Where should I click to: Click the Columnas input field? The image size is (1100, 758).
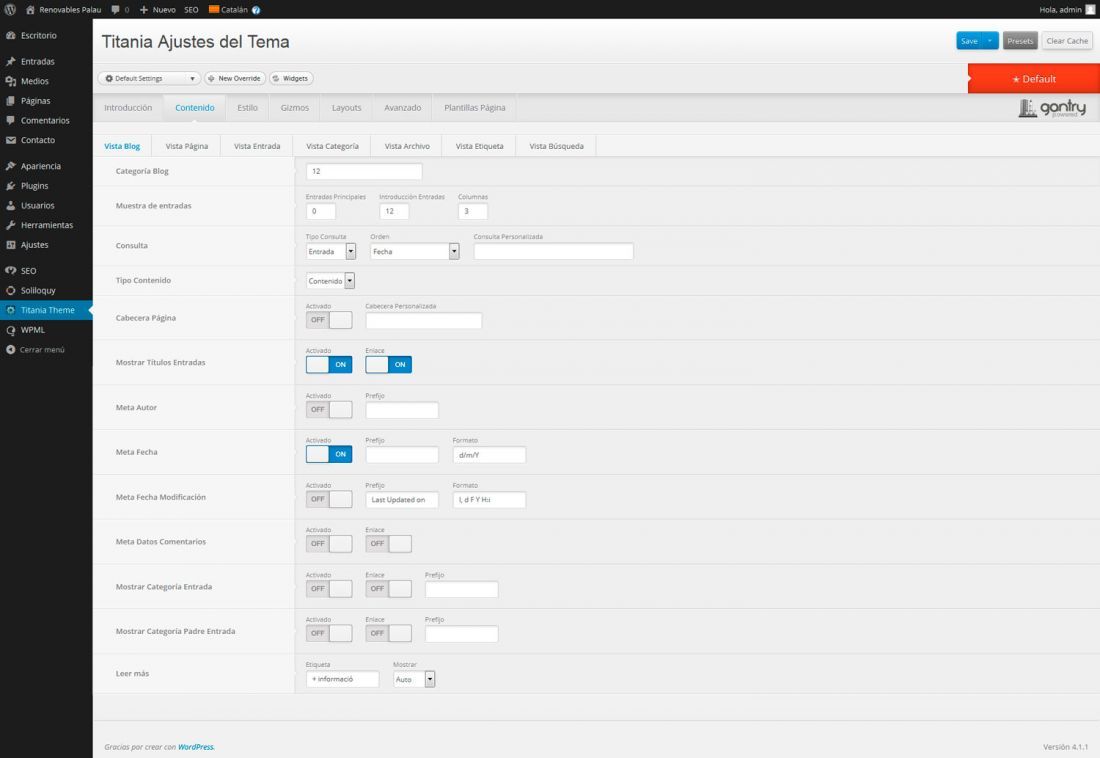coord(473,211)
